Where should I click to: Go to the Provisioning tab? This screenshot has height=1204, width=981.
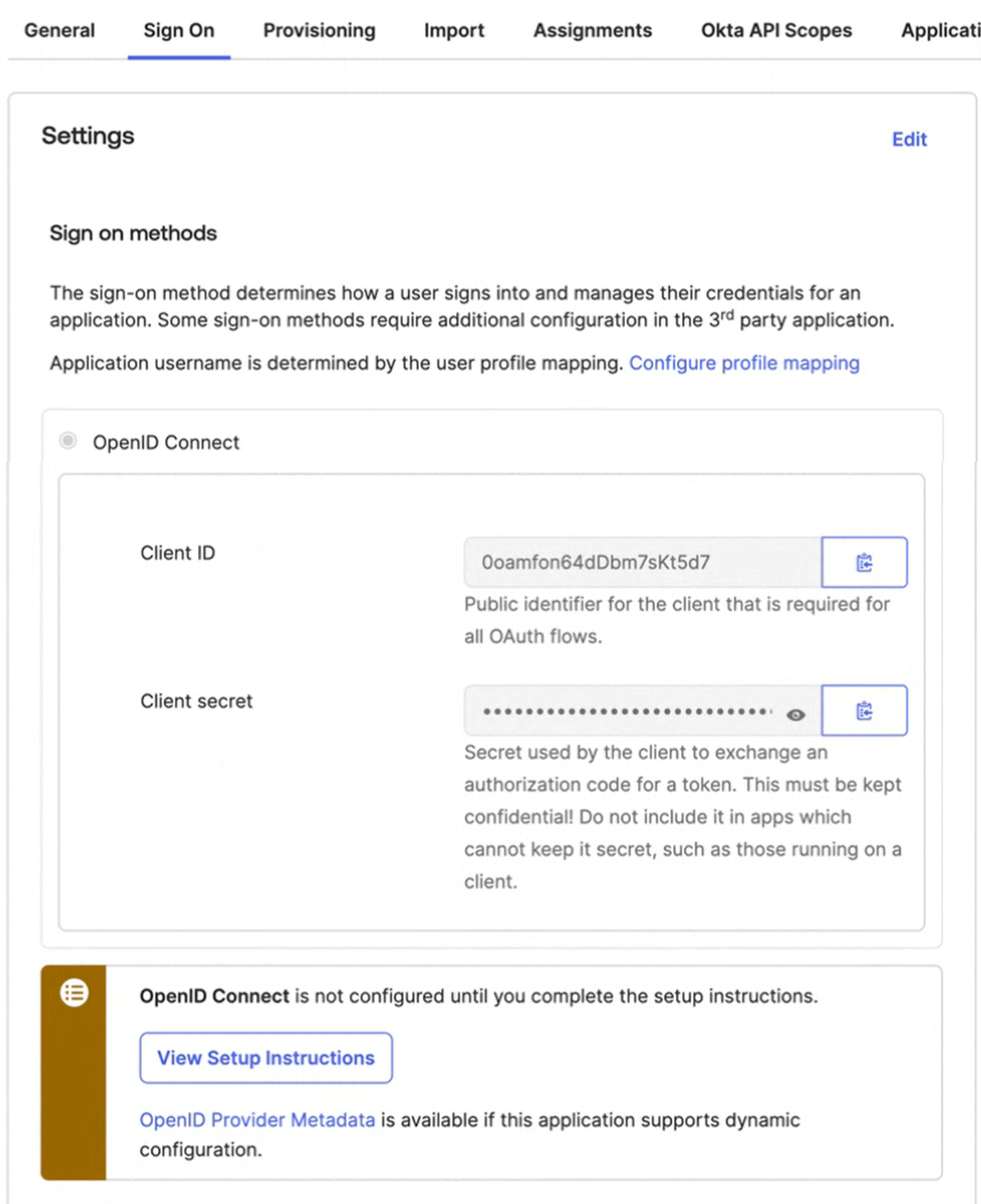coord(319,30)
